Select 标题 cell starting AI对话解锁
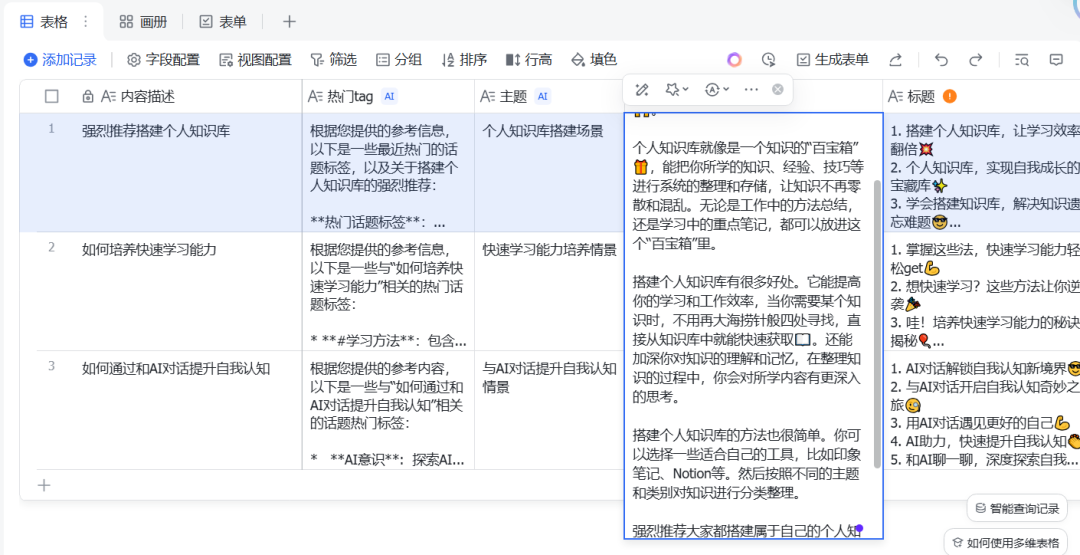Viewport: 1080px width, 555px height. [x=981, y=410]
